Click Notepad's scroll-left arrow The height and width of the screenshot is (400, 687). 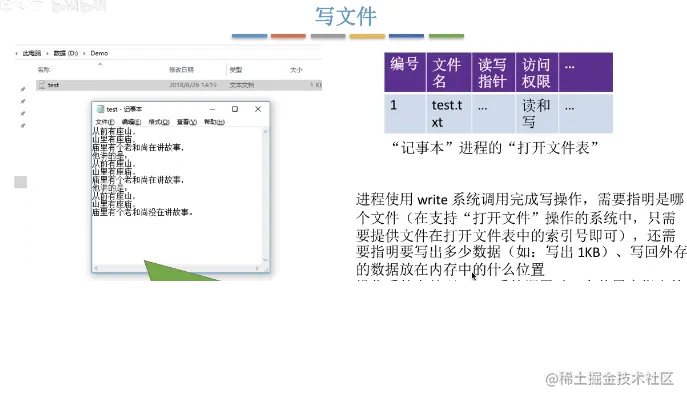click(x=96, y=268)
